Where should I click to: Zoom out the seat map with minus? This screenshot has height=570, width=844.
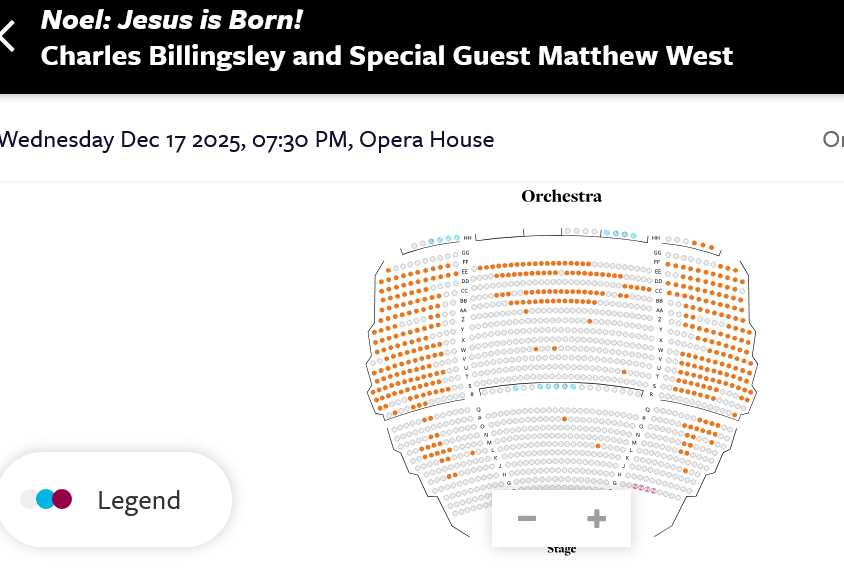(527, 518)
